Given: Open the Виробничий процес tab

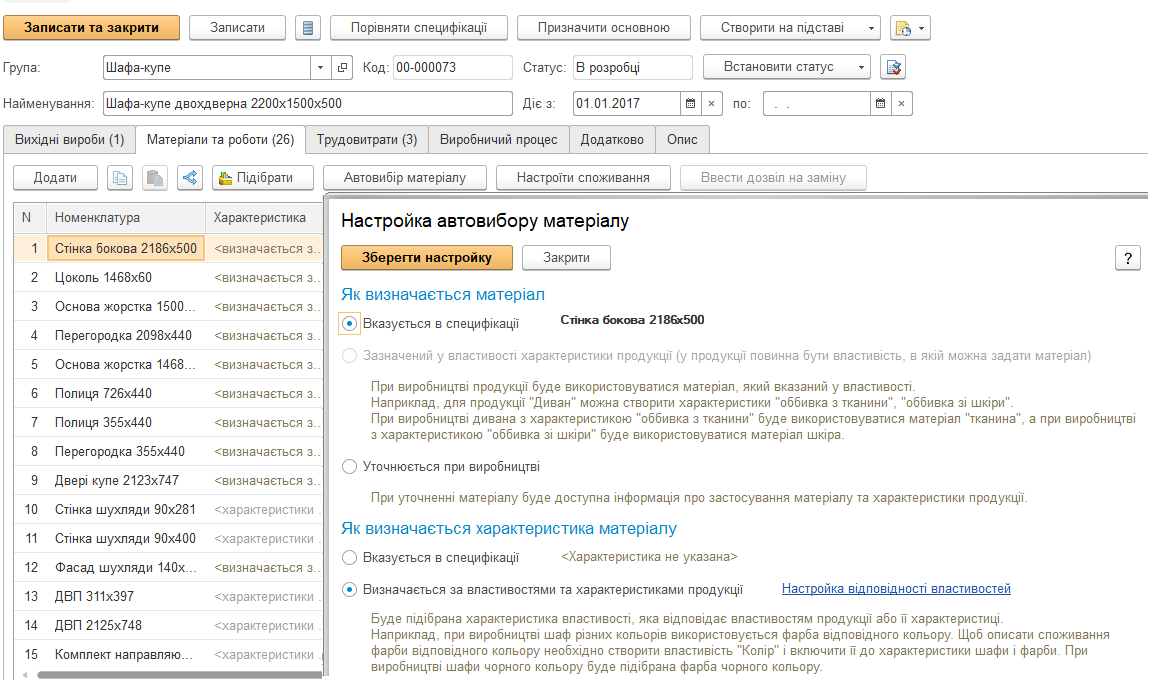Looking at the screenshot, I should [x=500, y=140].
